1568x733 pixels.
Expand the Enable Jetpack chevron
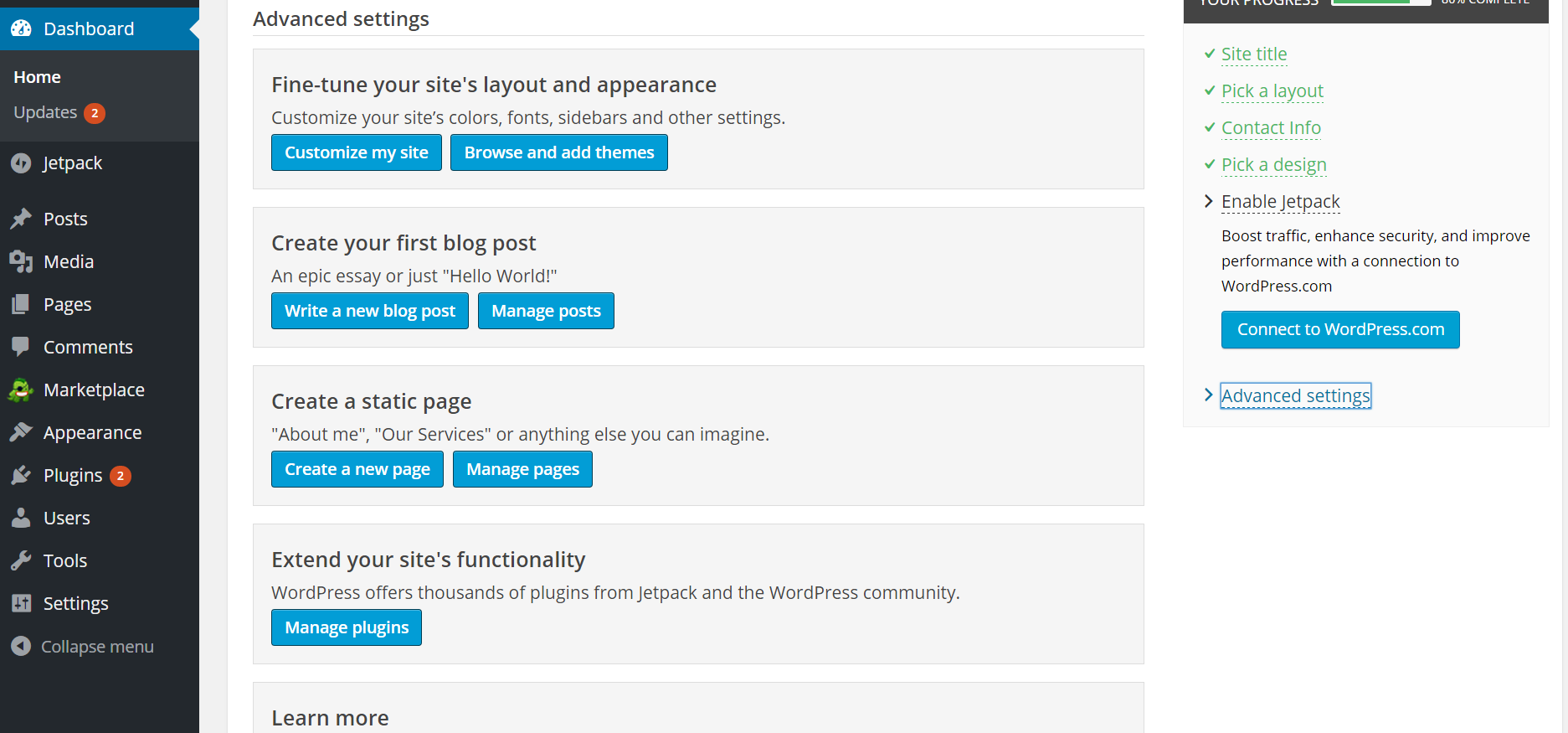click(x=1208, y=201)
